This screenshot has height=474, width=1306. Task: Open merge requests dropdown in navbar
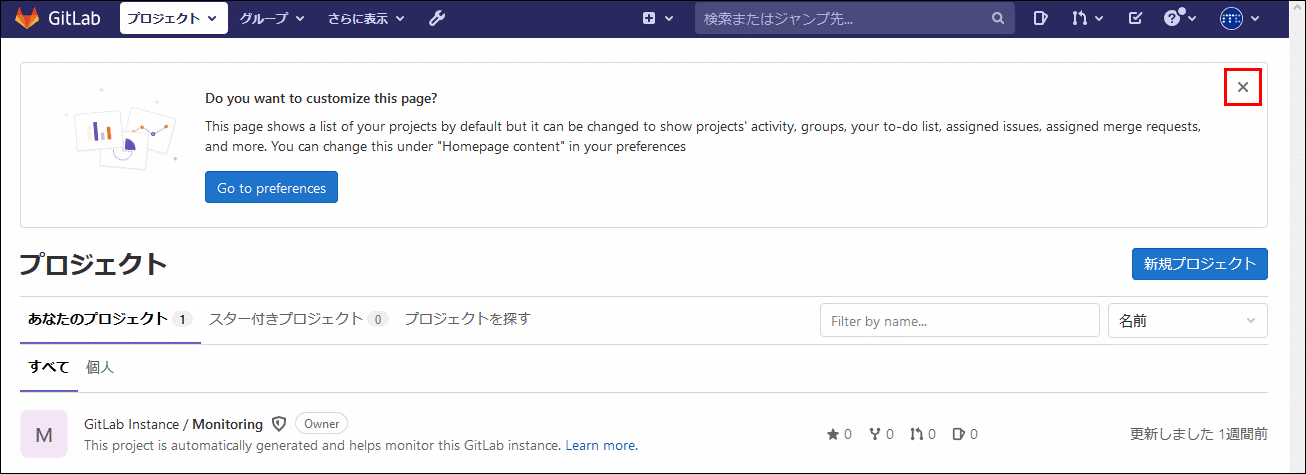pyautogui.click(x=1087, y=18)
